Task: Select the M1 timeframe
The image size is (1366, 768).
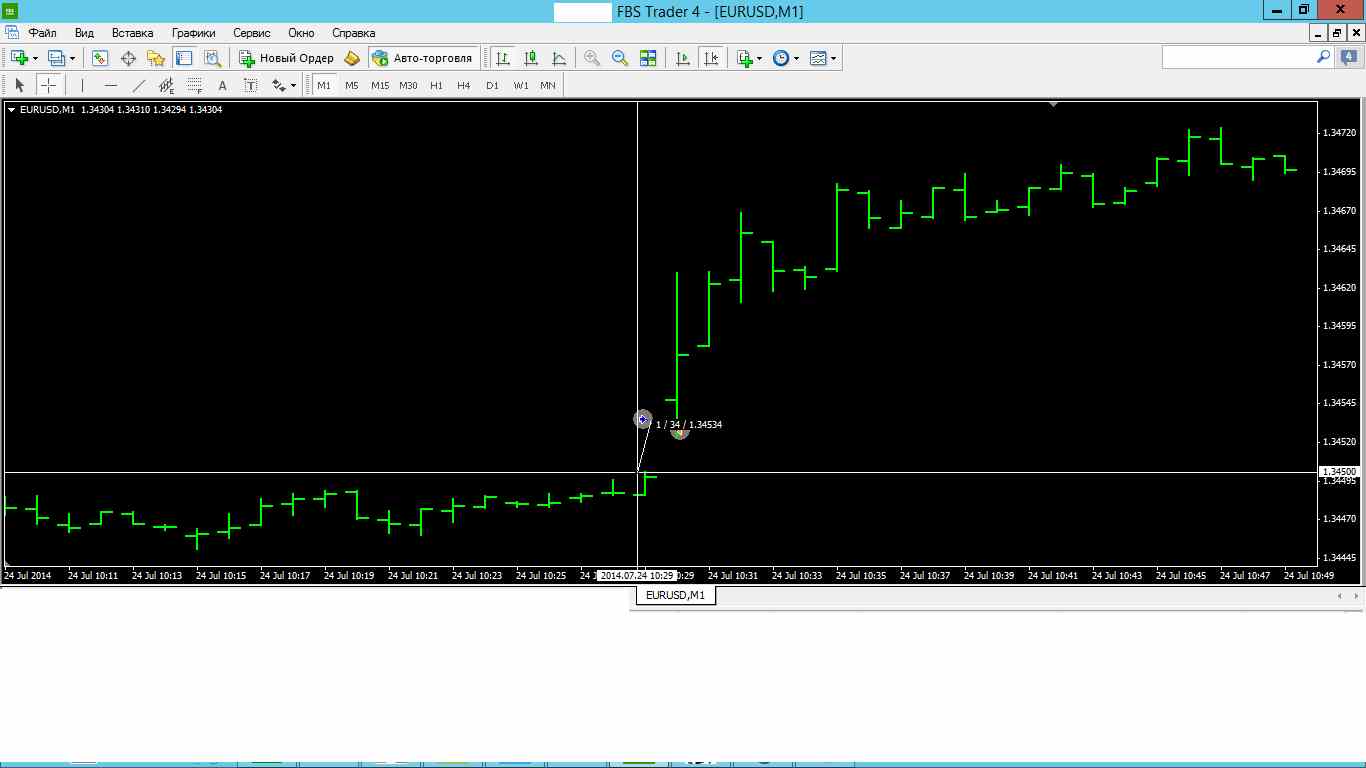Action: pyautogui.click(x=324, y=85)
